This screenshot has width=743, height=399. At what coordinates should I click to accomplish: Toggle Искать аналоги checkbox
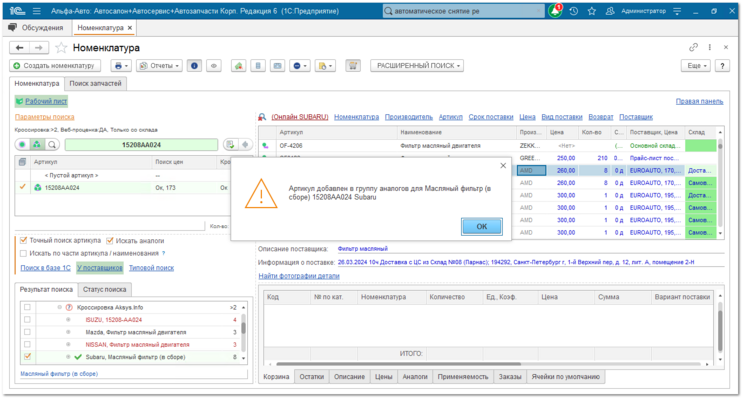109,241
